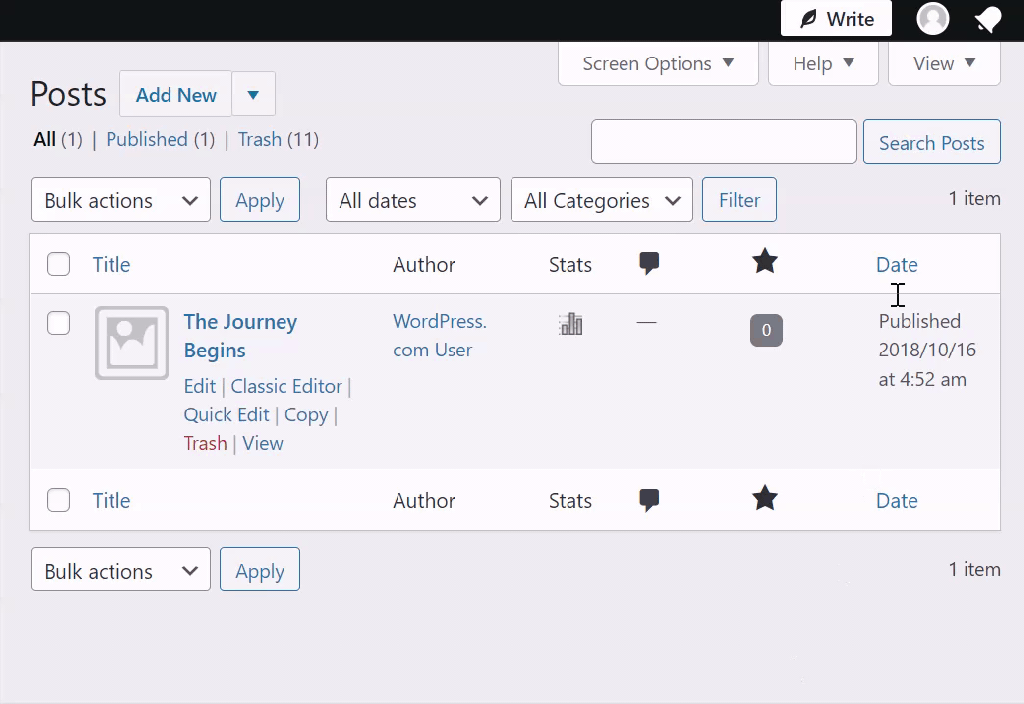This screenshot has height=704, width=1024.
Task: Open the notifications bell icon
Action: (x=988, y=18)
